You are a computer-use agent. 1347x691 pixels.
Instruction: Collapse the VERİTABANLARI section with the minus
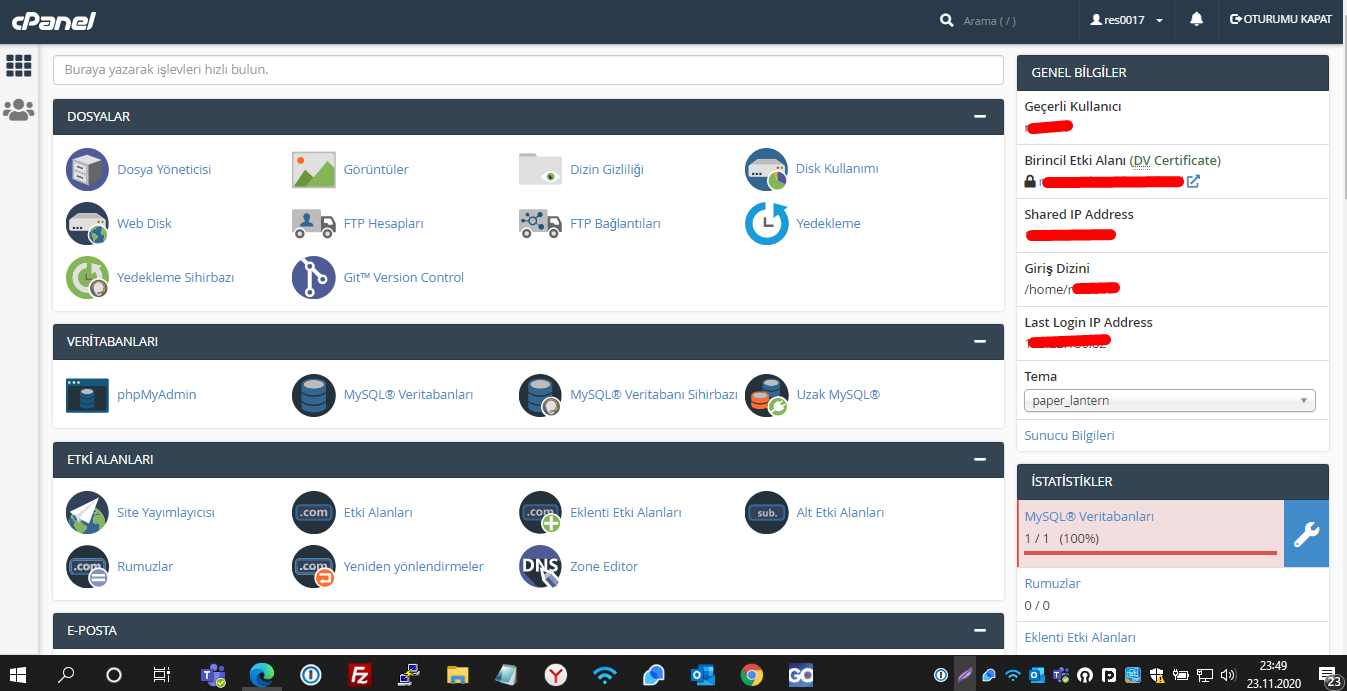click(980, 341)
